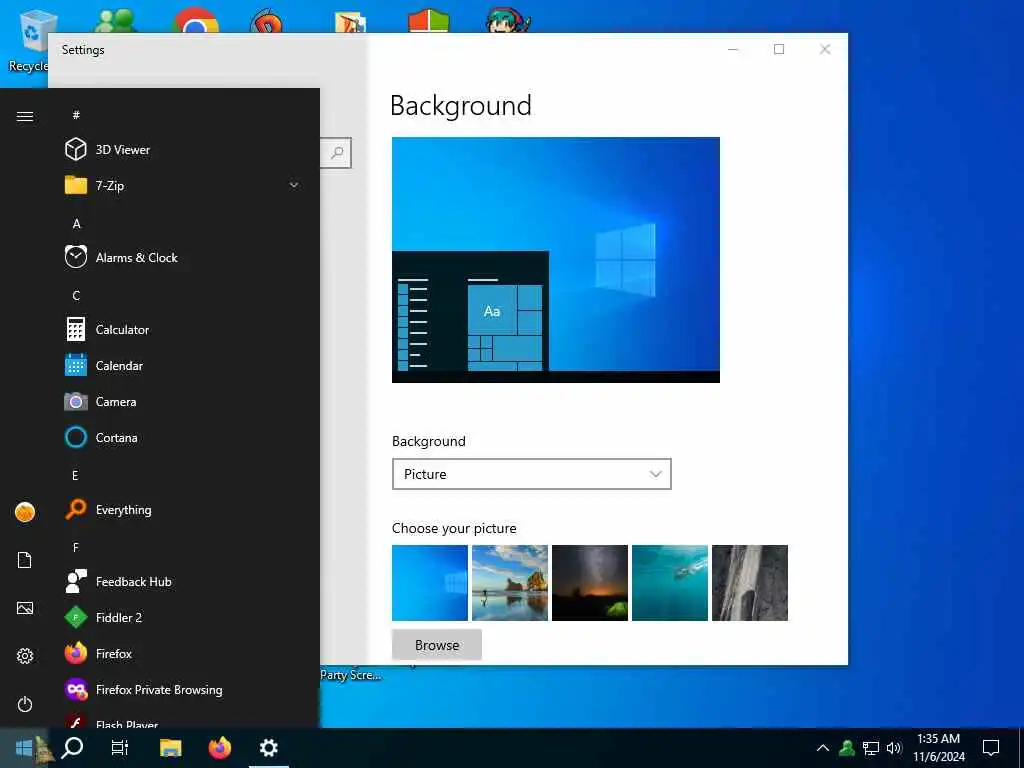Select the underwater swimmer wallpaper thumbnail

coord(669,583)
